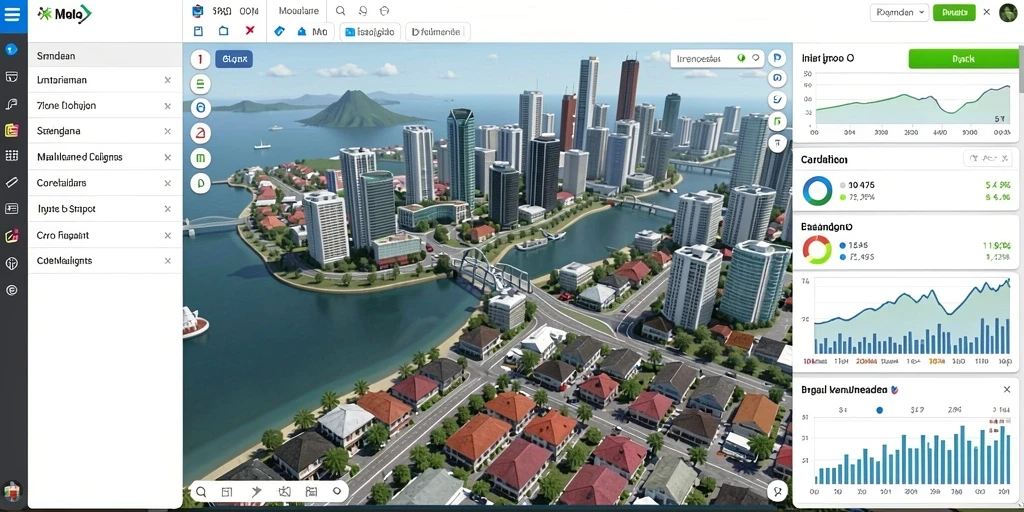The width and height of the screenshot is (1024, 512).
Task: Select the ruler measure icon in dark sidebar
Action: point(11,182)
